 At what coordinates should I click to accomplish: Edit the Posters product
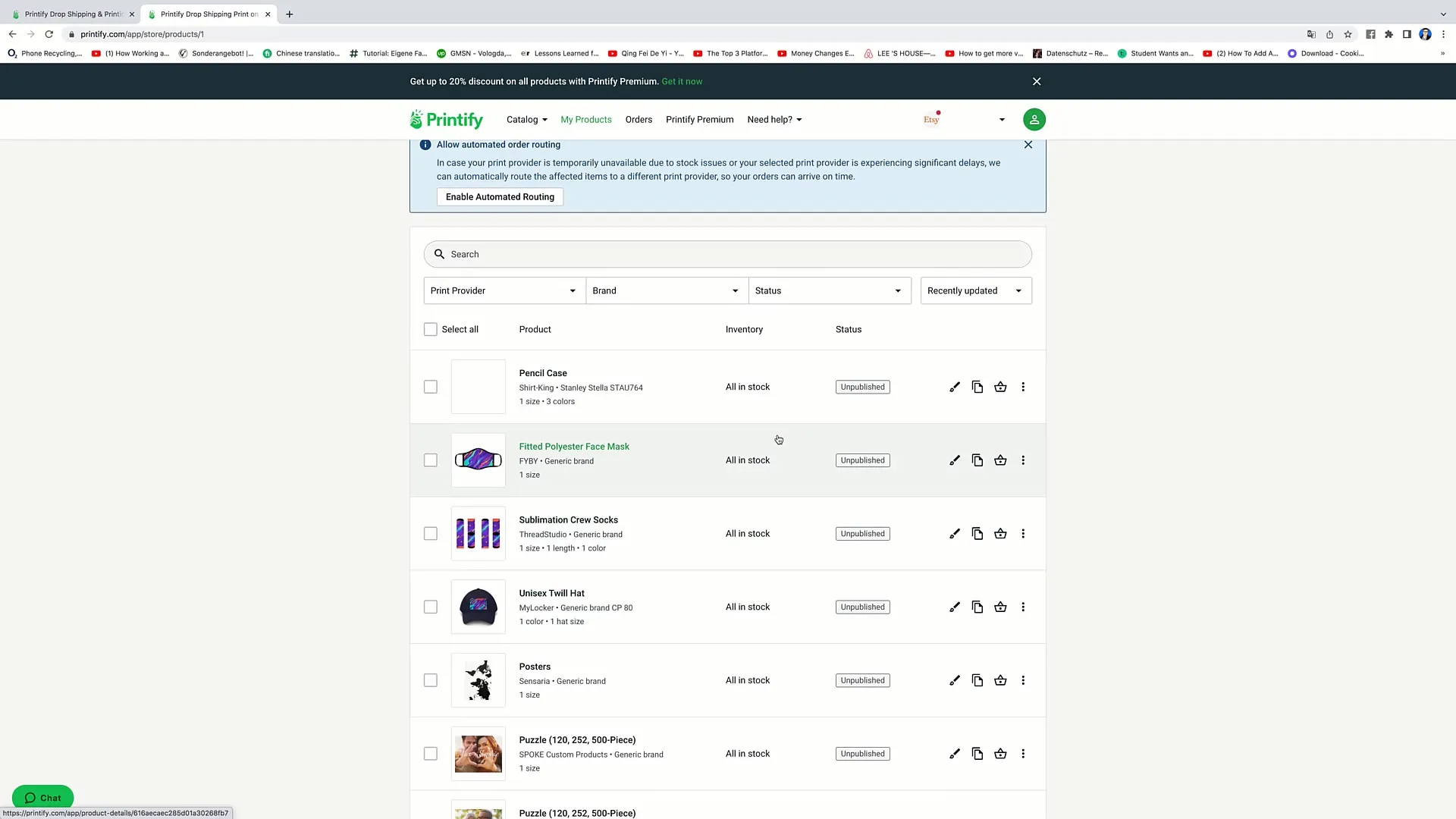(955, 680)
